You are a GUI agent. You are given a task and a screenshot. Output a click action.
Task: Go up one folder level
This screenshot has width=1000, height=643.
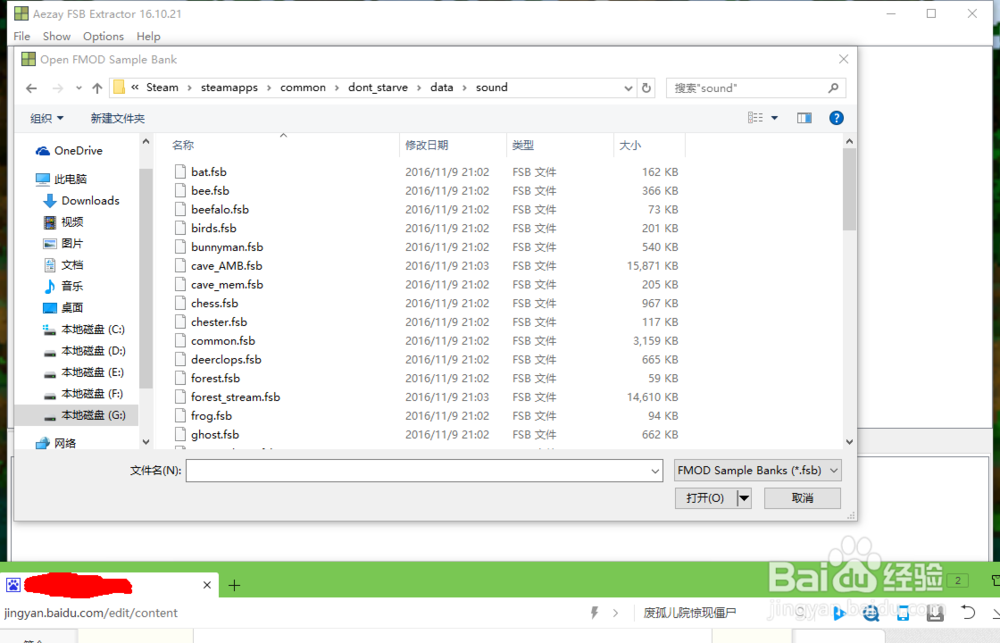click(97, 88)
